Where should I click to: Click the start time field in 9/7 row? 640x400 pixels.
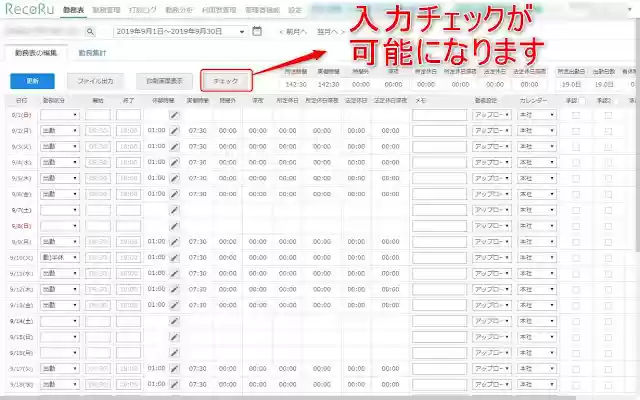coord(98,210)
